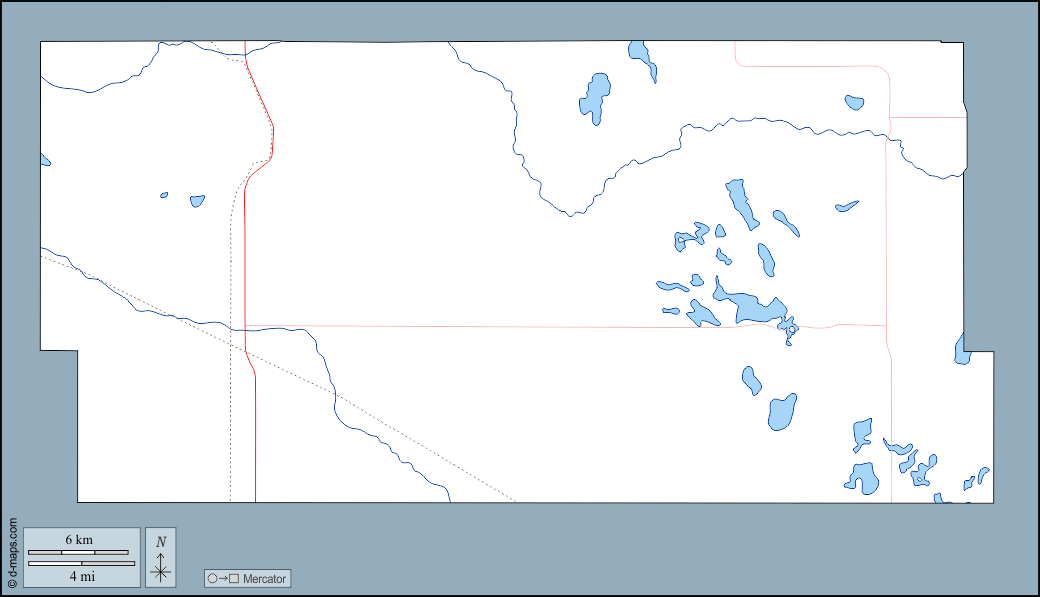The height and width of the screenshot is (597, 1040).
Task: Click the tiny lake on the left map edge
Action: 44,160
